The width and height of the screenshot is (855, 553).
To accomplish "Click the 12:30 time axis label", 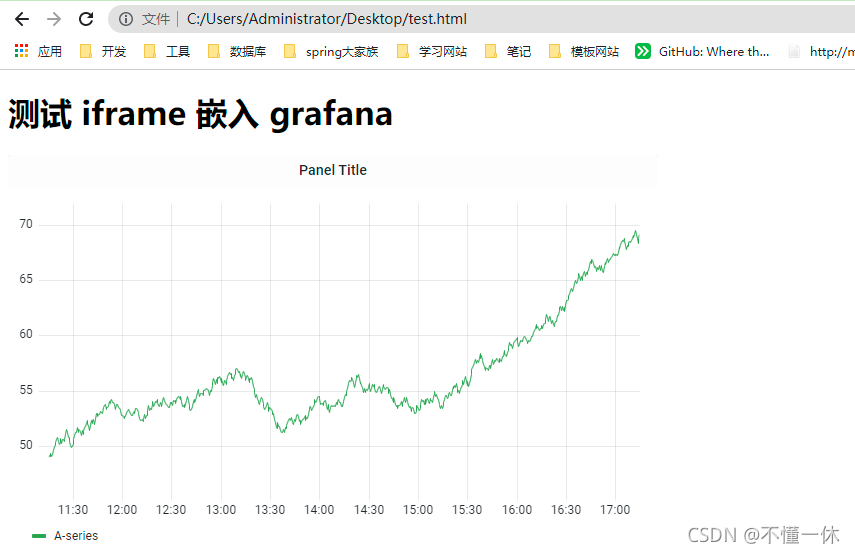I will point(171,510).
